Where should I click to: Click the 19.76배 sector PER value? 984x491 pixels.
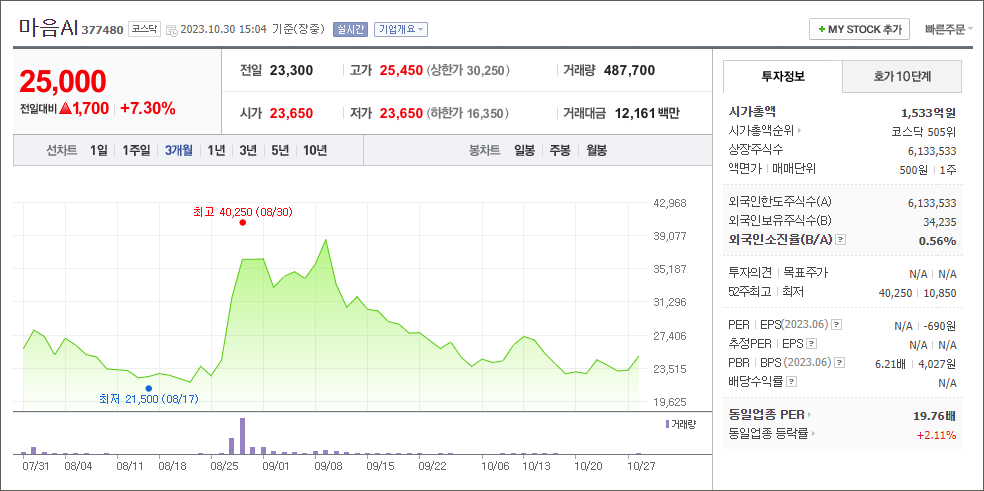point(934,416)
